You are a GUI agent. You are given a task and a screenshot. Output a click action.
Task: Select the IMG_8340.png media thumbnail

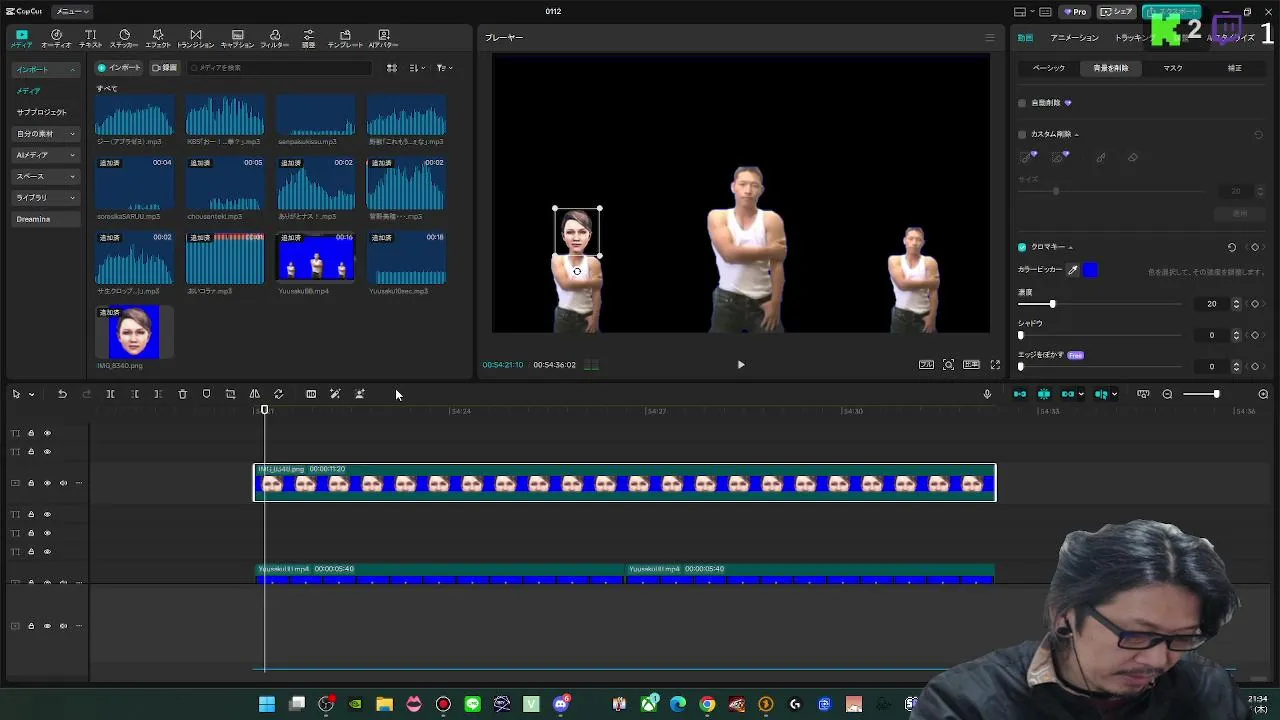[134, 332]
